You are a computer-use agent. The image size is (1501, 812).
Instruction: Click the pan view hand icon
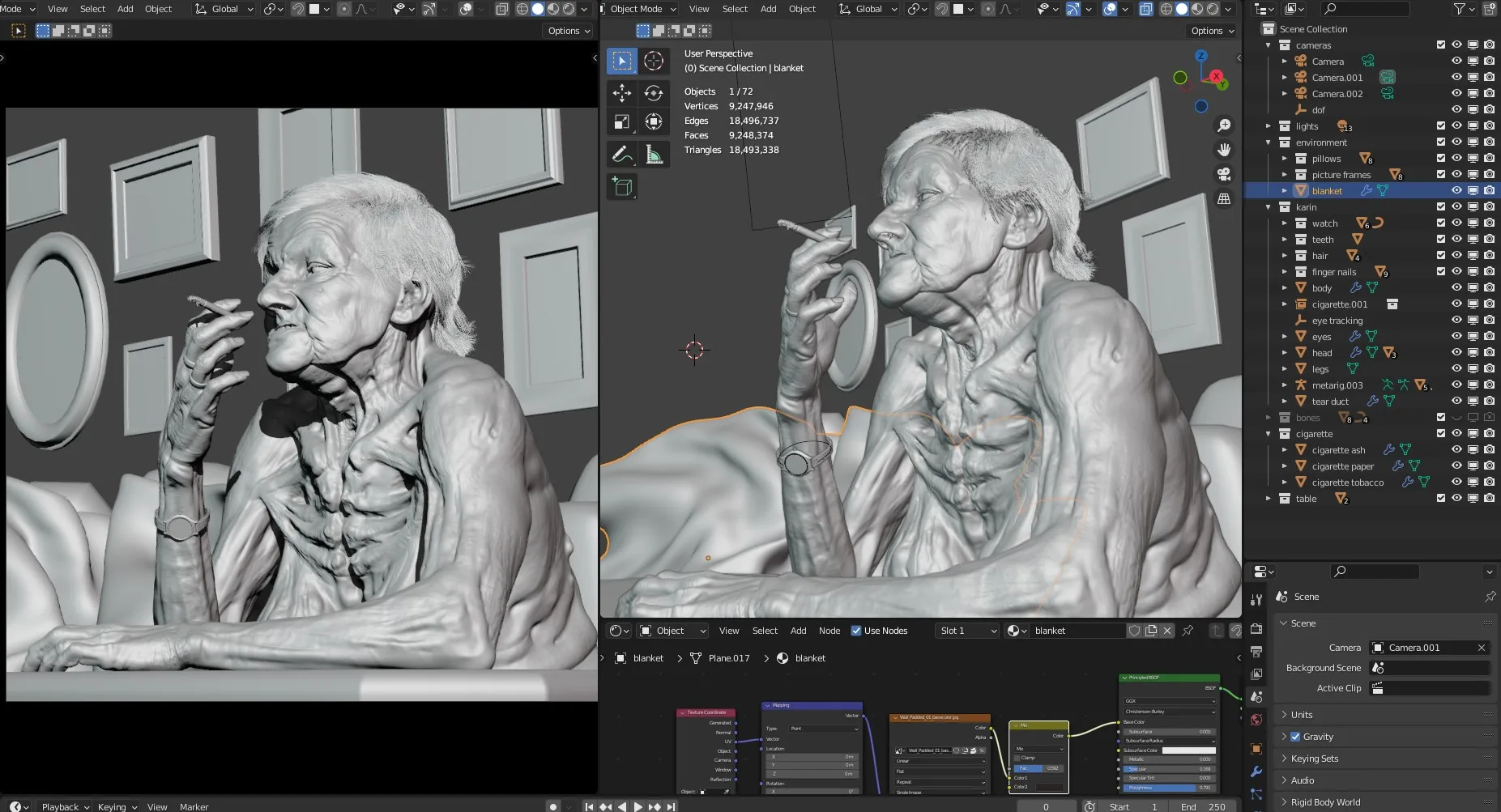tap(1224, 150)
